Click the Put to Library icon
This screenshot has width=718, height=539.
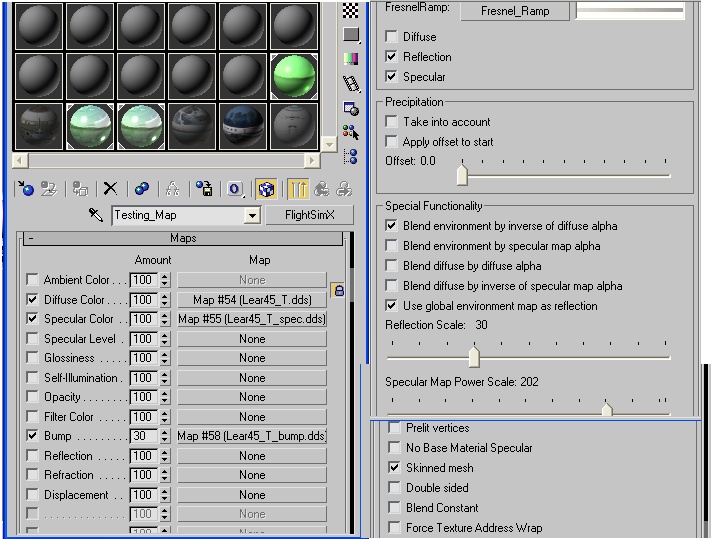click(x=204, y=188)
